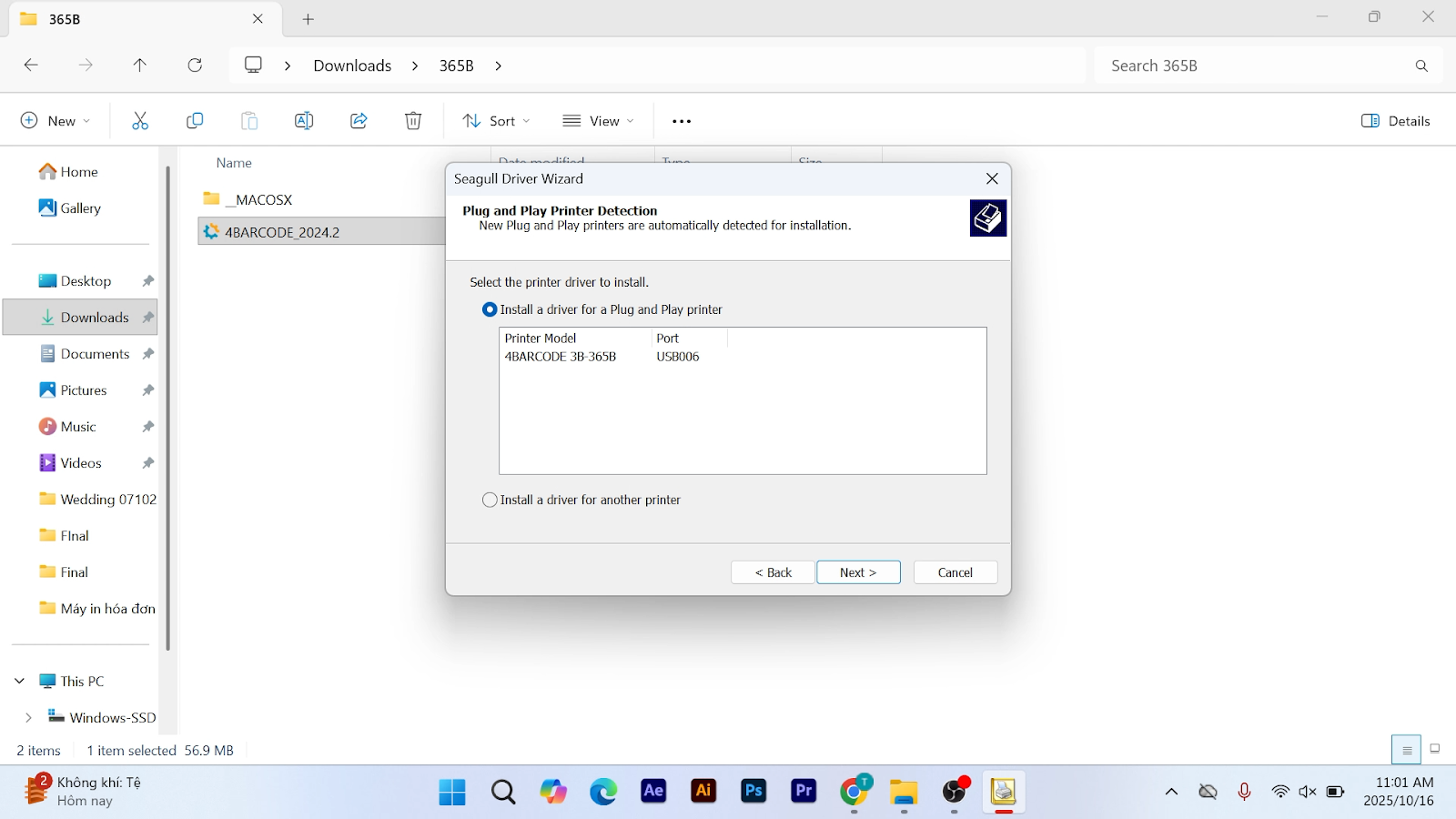Open Adobe Illustrator from the taskbar
This screenshot has height=819, width=1456.
[703, 793]
